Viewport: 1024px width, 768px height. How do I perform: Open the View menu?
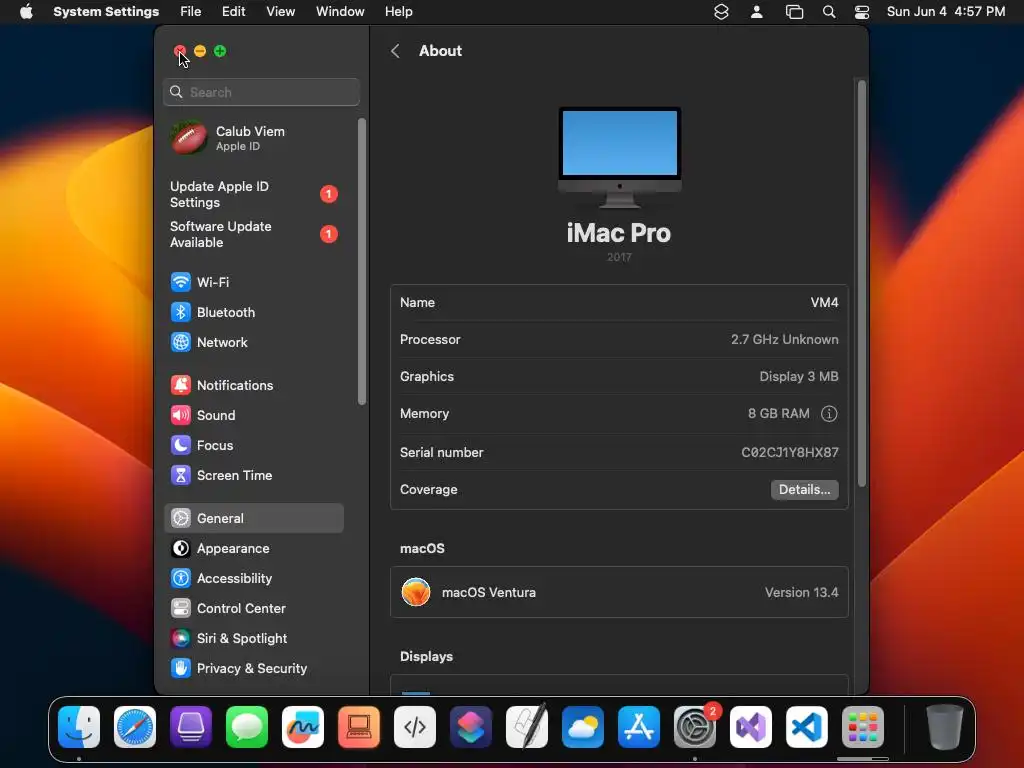coord(280,12)
